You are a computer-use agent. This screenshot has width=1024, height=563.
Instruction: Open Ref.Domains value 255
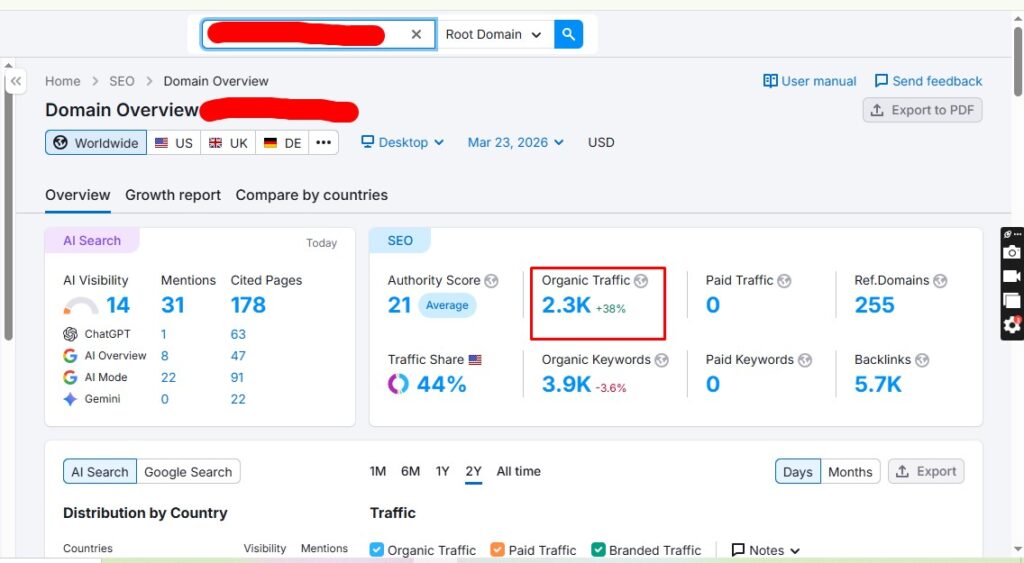pos(874,305)
